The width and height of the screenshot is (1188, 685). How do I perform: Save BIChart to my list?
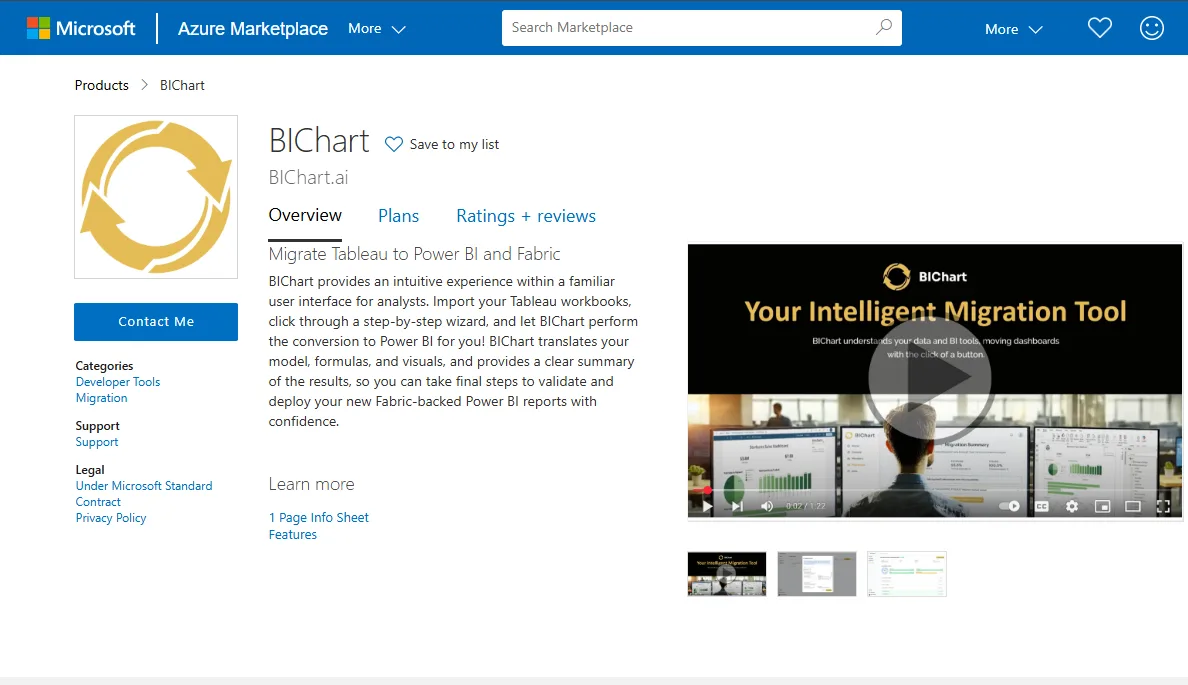442,144
